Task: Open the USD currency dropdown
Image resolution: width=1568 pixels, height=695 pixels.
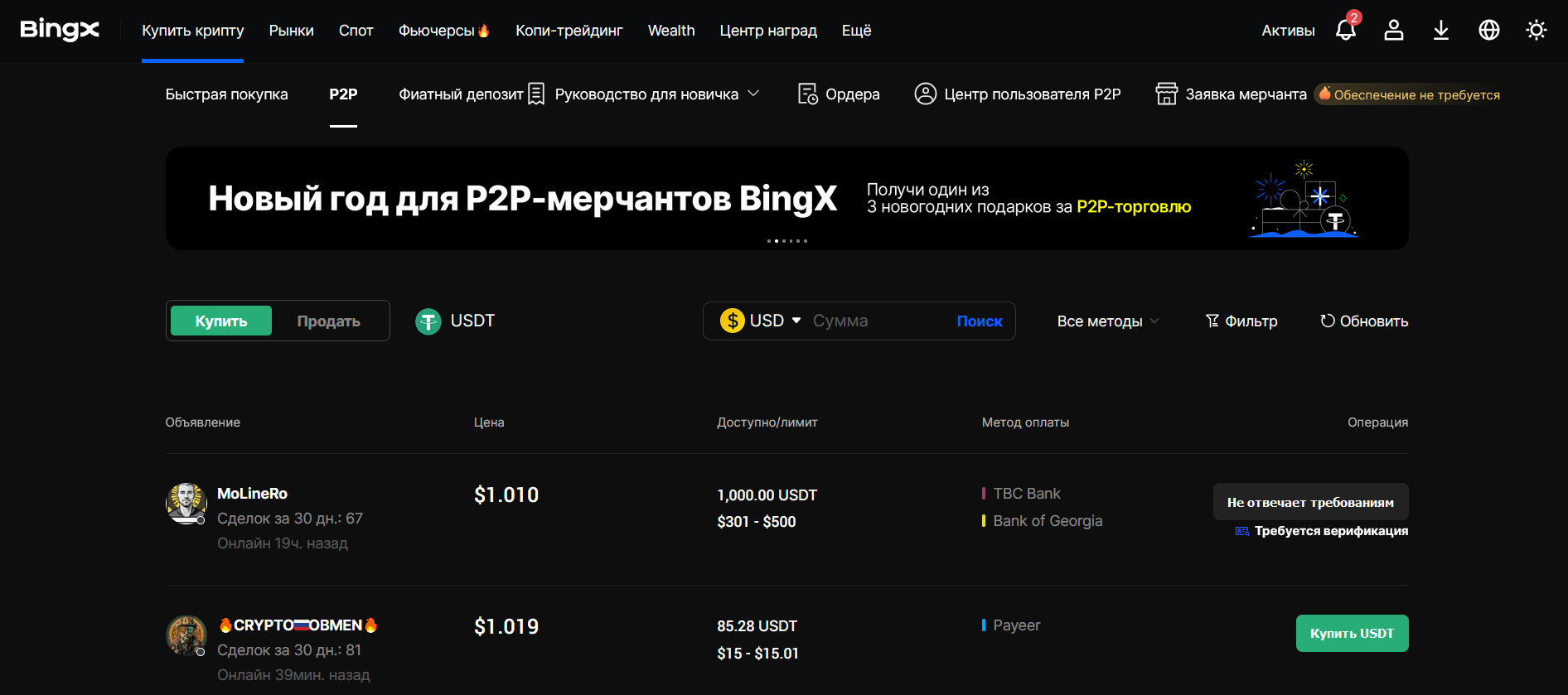Action: 761,321
